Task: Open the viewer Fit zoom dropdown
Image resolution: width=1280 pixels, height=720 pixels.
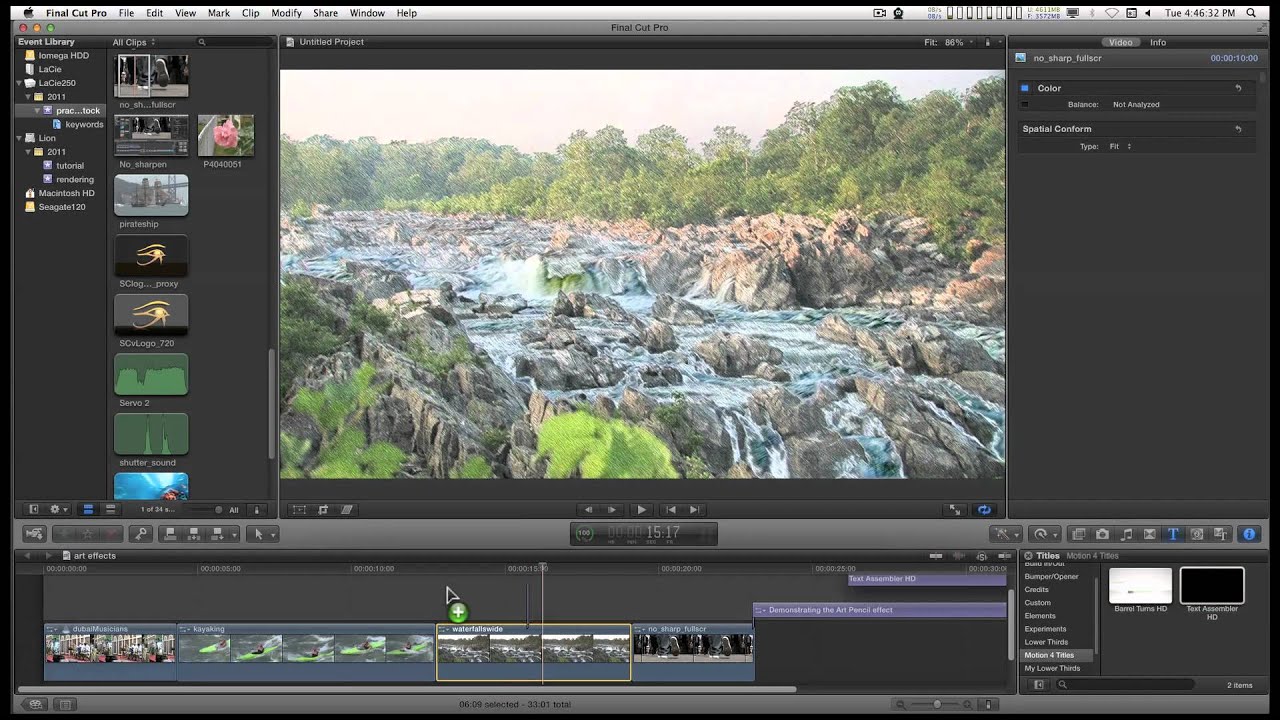Action: click(948, 42)
